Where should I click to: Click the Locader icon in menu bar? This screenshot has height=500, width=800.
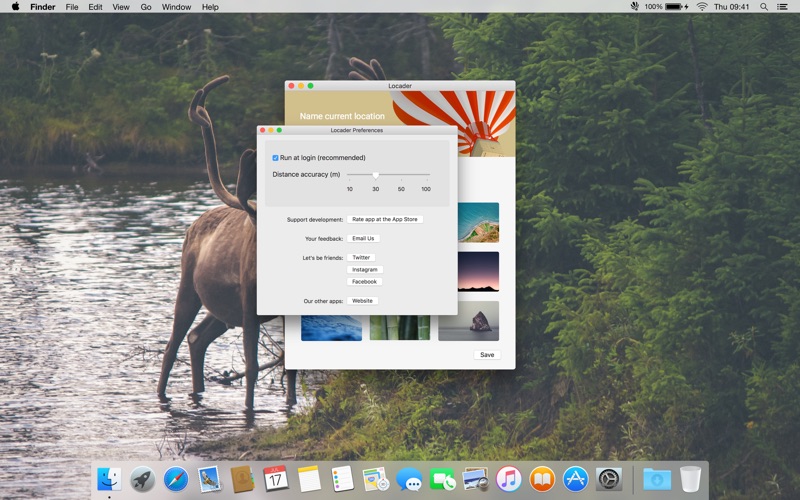[635, 7]
